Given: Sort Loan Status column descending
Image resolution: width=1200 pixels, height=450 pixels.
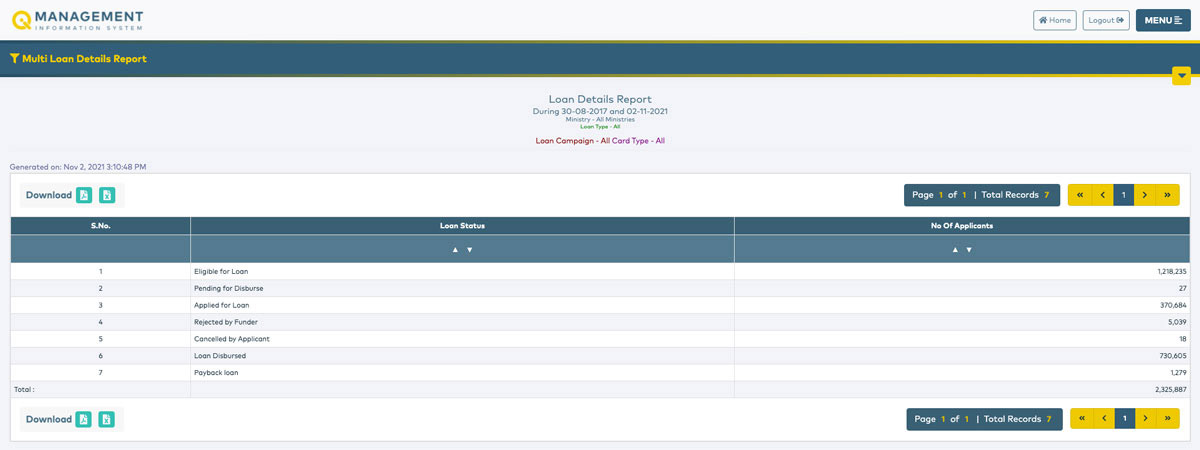Looking at the screenshot, I should tap(469, 249).
